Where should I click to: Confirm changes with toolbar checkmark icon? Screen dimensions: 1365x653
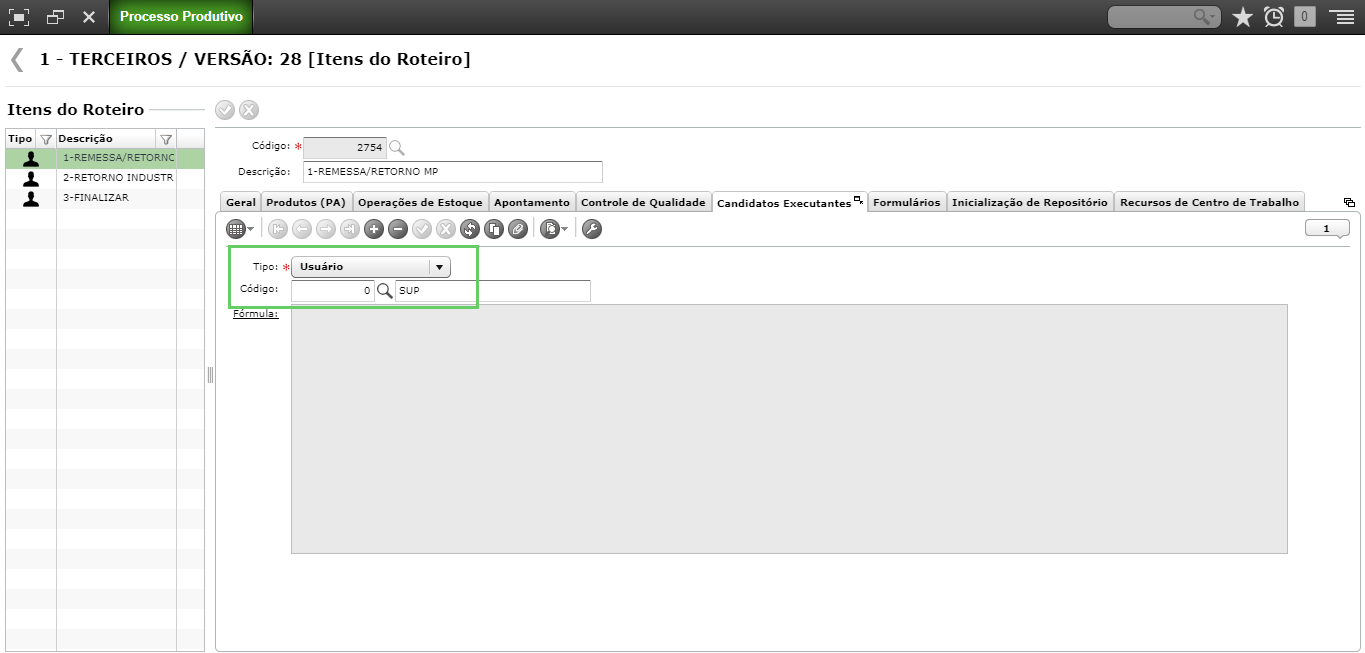click(422, 229)
